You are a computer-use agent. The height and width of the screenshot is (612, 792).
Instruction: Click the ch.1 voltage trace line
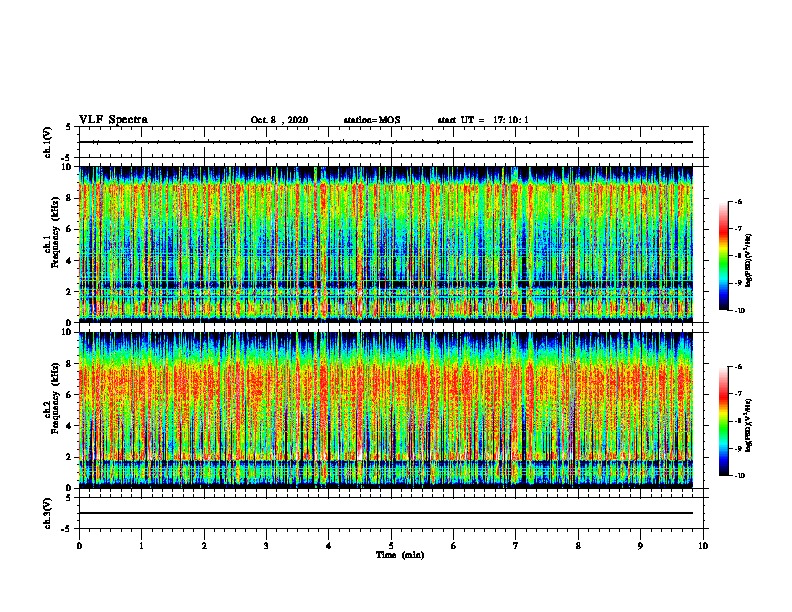pyautogui.click(x=386, y=142)
